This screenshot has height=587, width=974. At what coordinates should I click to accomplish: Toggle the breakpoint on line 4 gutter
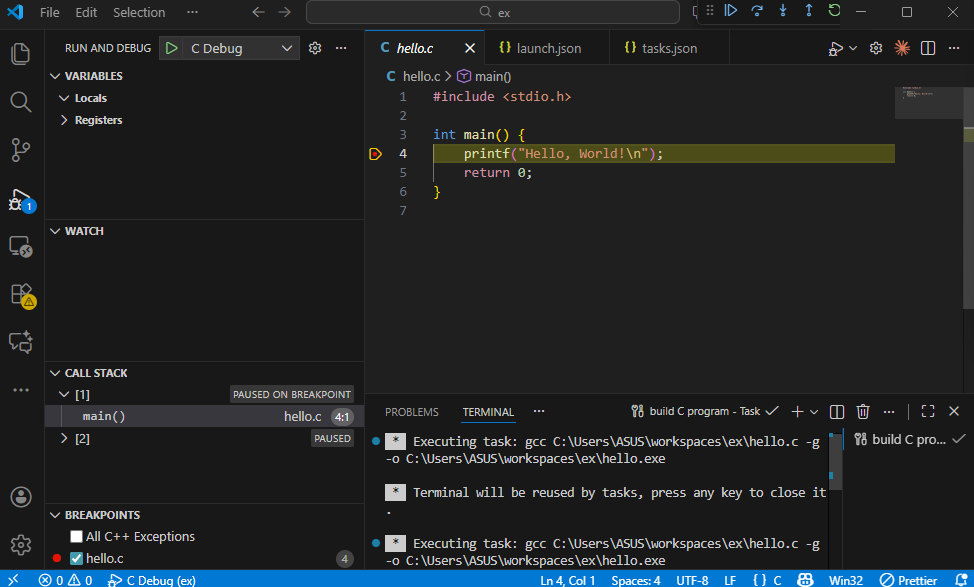(x=375, y=154)
